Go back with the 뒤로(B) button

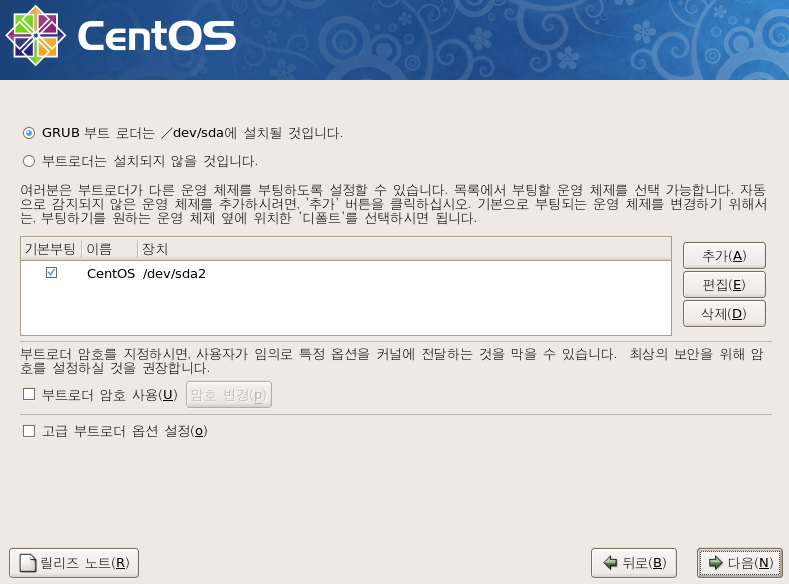pyautogui.click(x=634, y=563)
